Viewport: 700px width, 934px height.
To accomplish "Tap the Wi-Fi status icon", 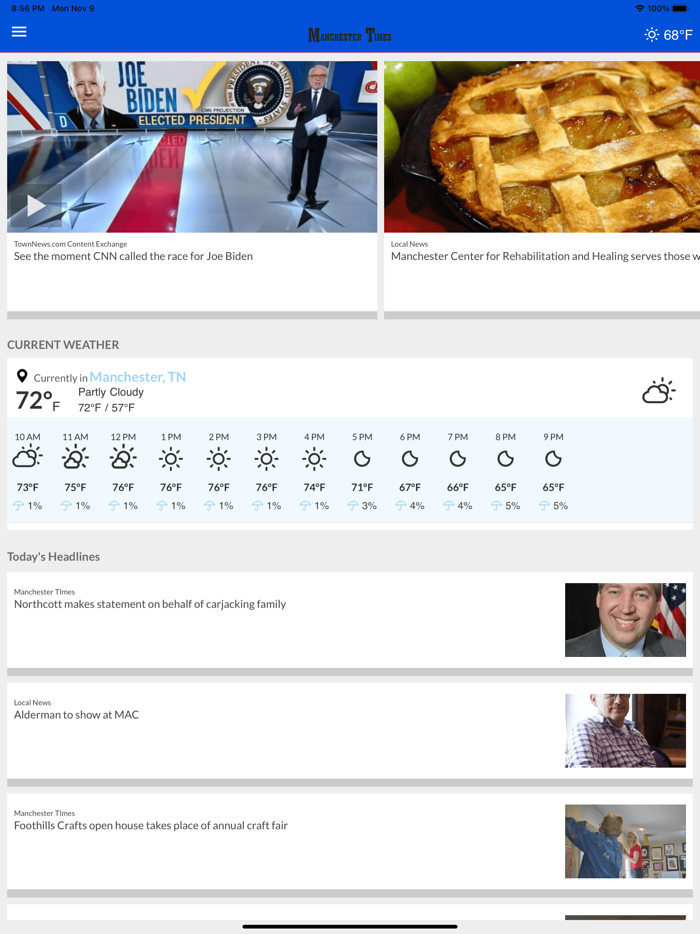I will (639, 8).
